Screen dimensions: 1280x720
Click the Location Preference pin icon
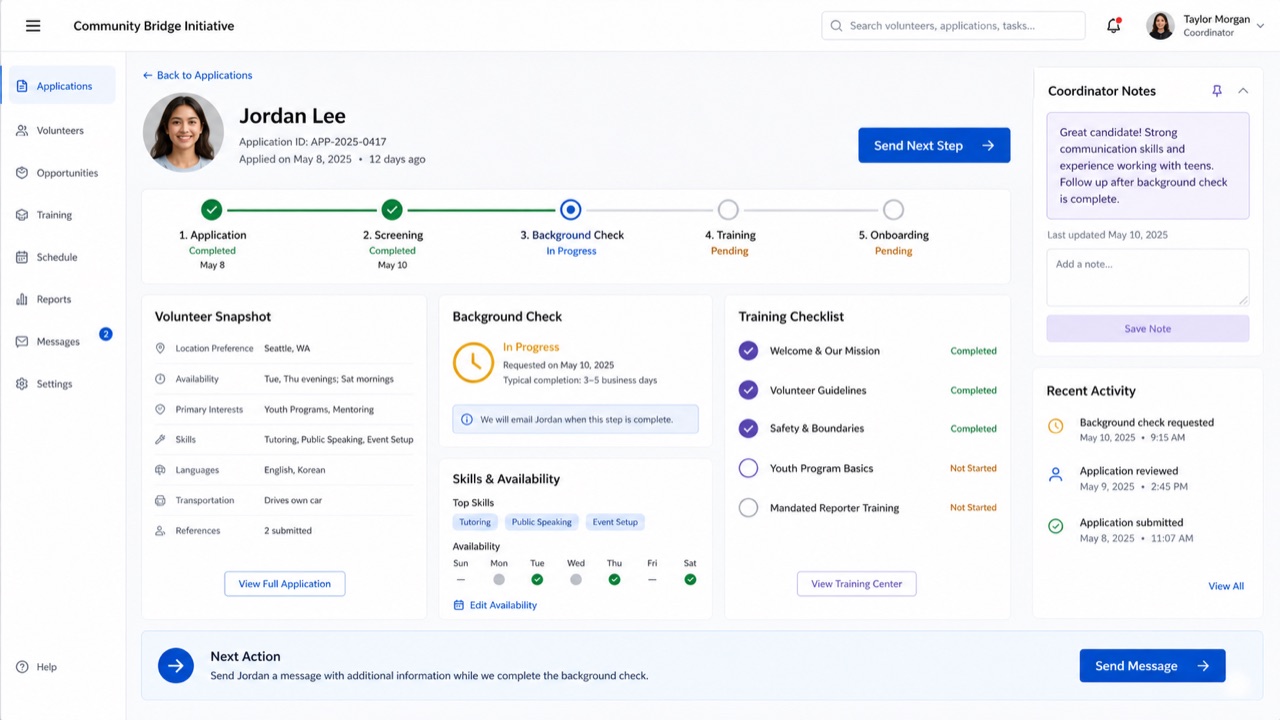(x=160, y=348)
